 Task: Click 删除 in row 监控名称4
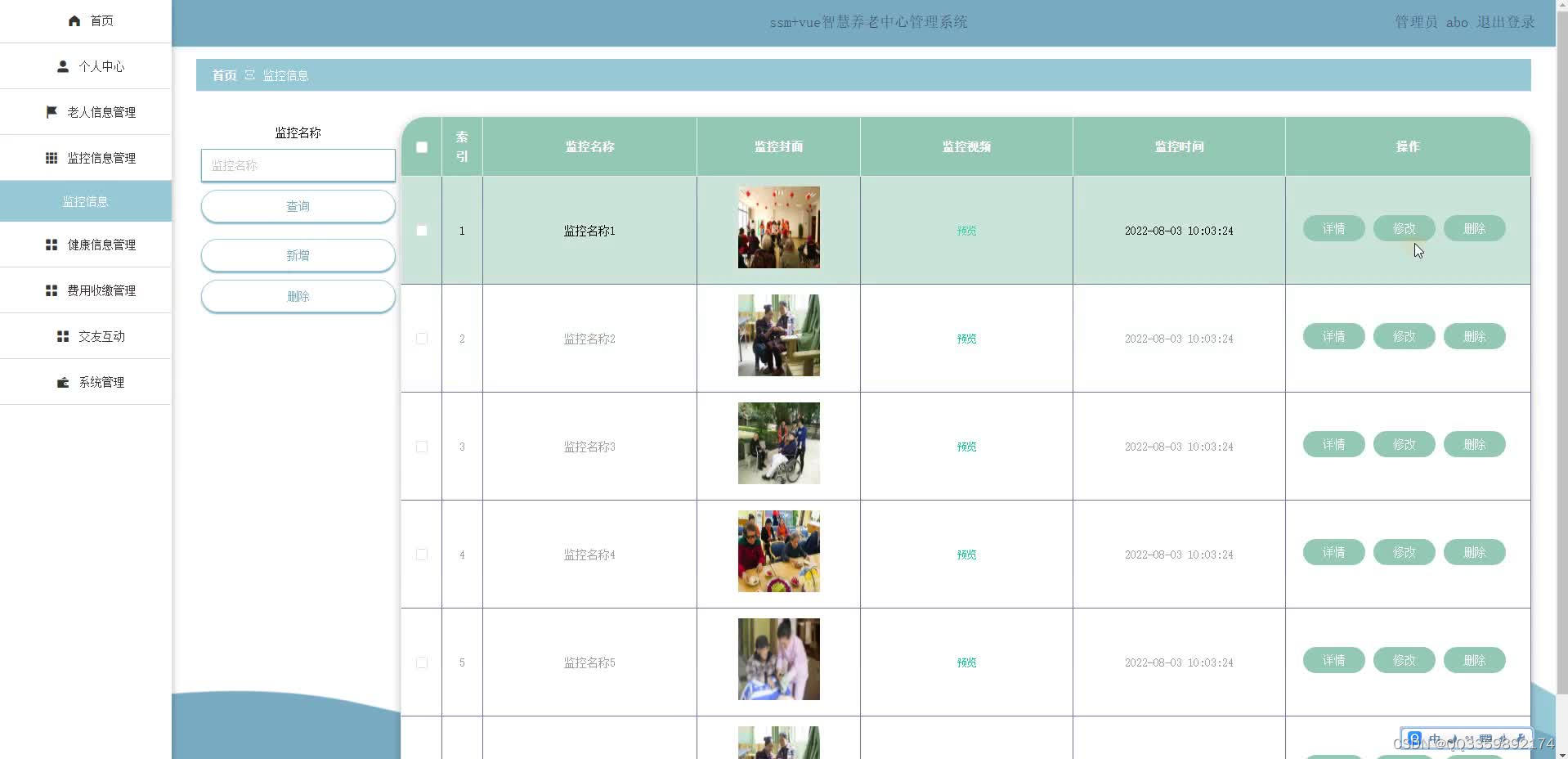(x=1474, y=552)
